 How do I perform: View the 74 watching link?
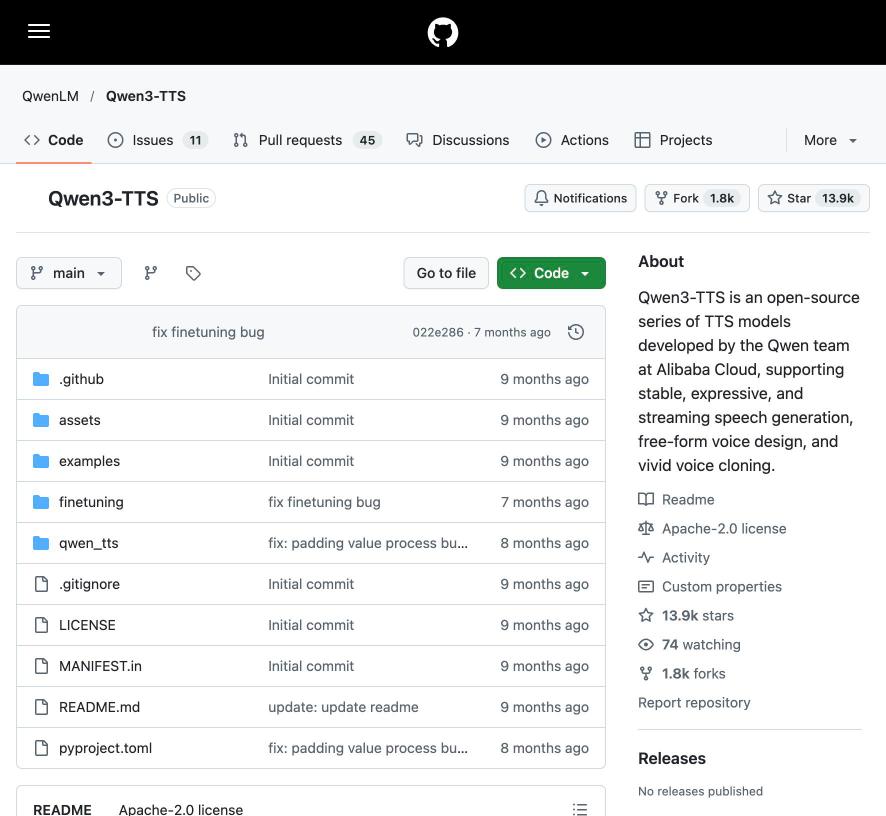(x=701, y=645)
